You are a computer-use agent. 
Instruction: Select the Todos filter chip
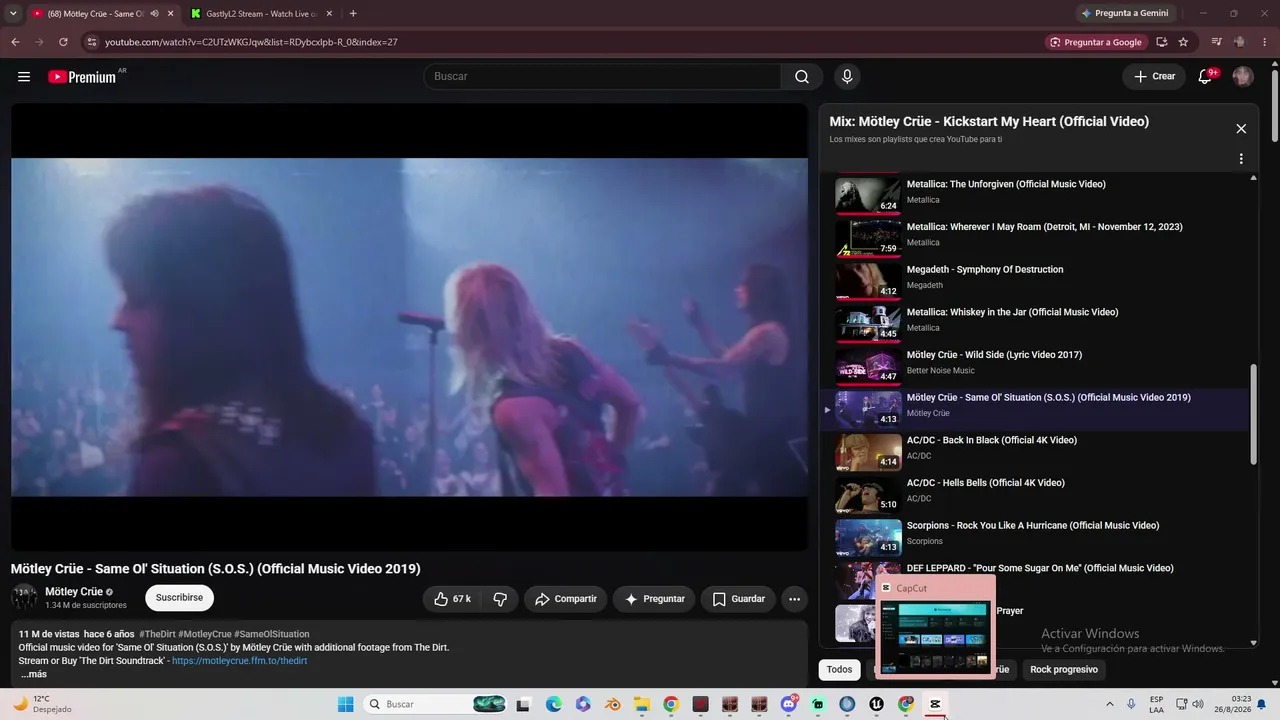point(840,669)
